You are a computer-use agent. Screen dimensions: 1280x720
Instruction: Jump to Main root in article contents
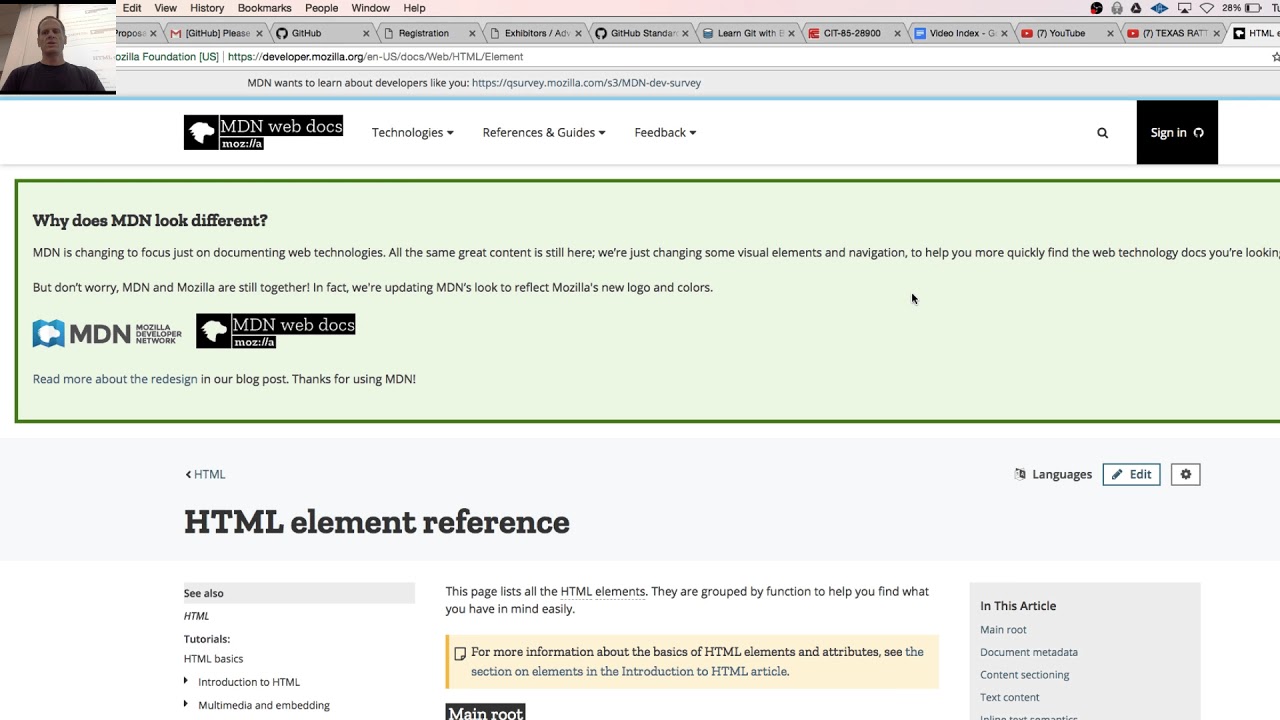pyautogui.click(x=1003, y=629)
